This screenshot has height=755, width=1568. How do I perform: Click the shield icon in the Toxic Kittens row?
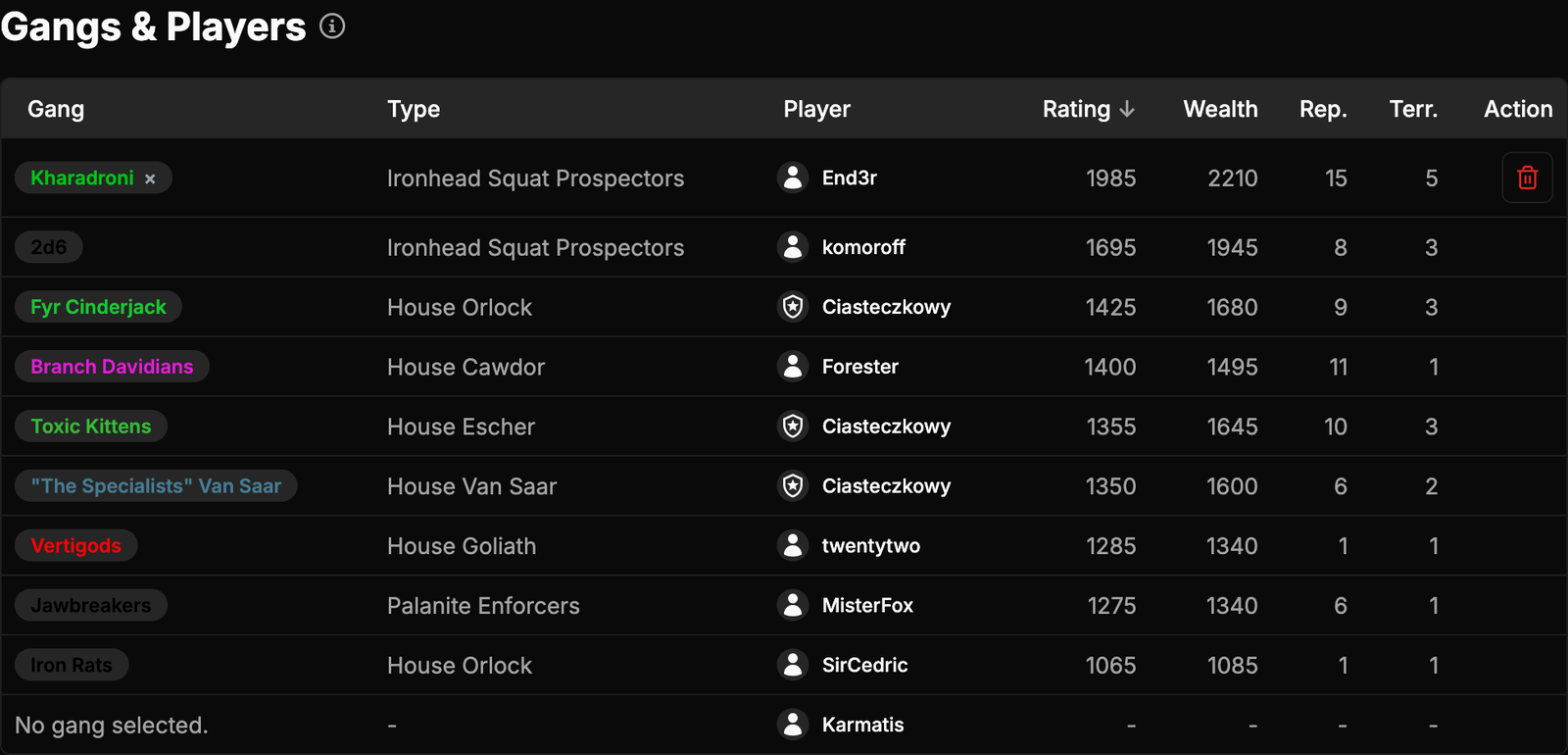792,427
